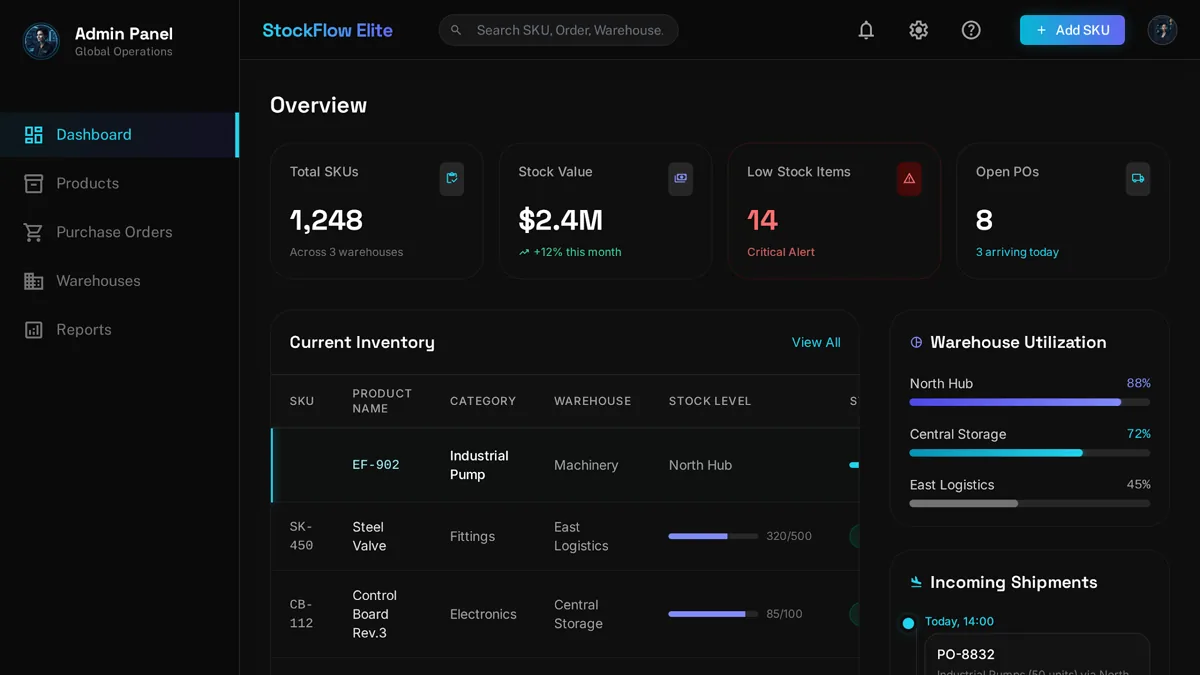Navigate to Warehouses in the sidebar
Viewport: 1200px width, 675px height.
[119, 281]
